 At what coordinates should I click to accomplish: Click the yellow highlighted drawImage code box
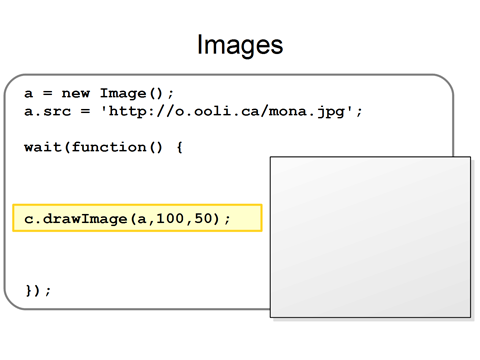coord(137,218)
